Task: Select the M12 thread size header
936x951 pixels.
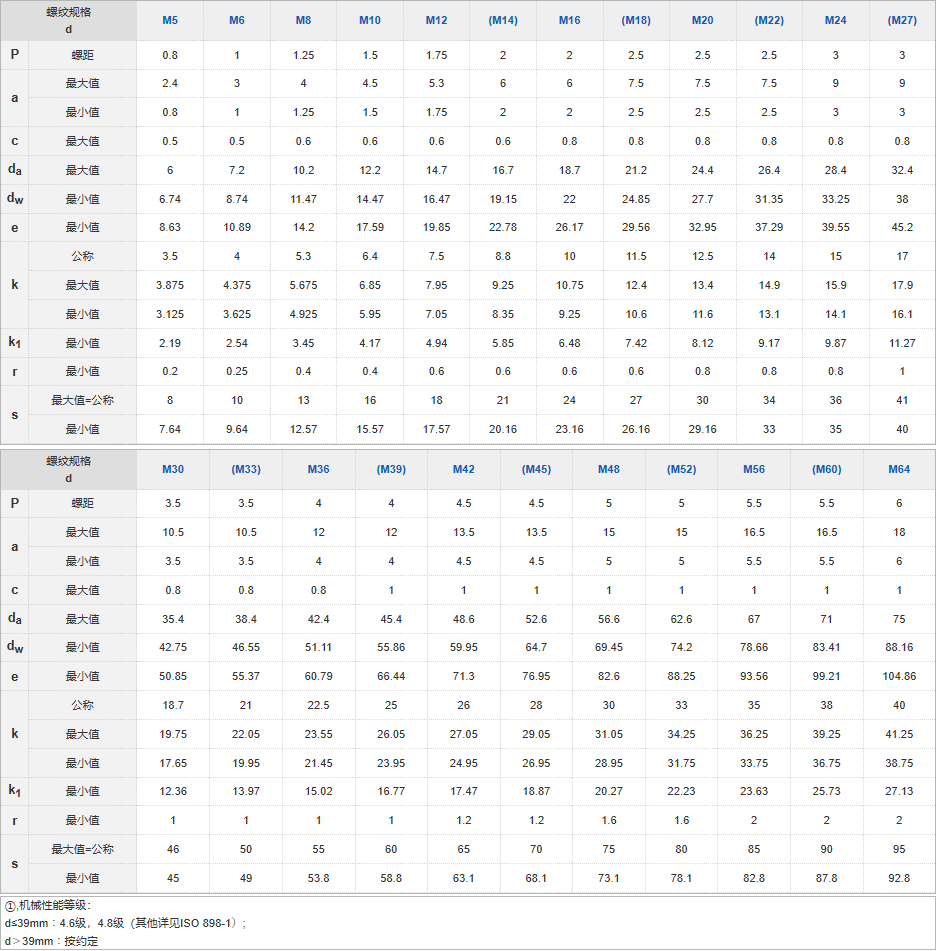Action: click(x=436, y=21)
